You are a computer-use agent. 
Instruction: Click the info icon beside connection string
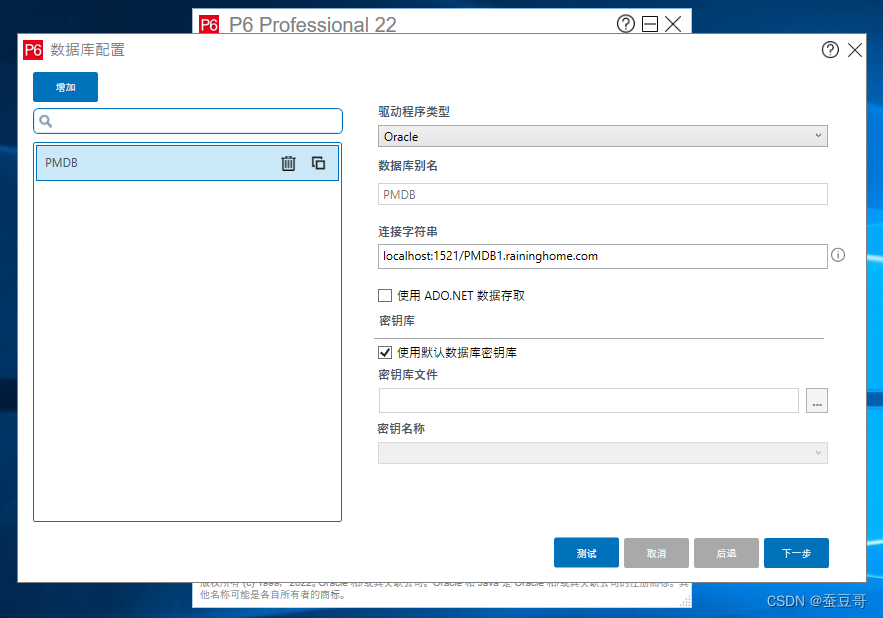tap(838, 256)
